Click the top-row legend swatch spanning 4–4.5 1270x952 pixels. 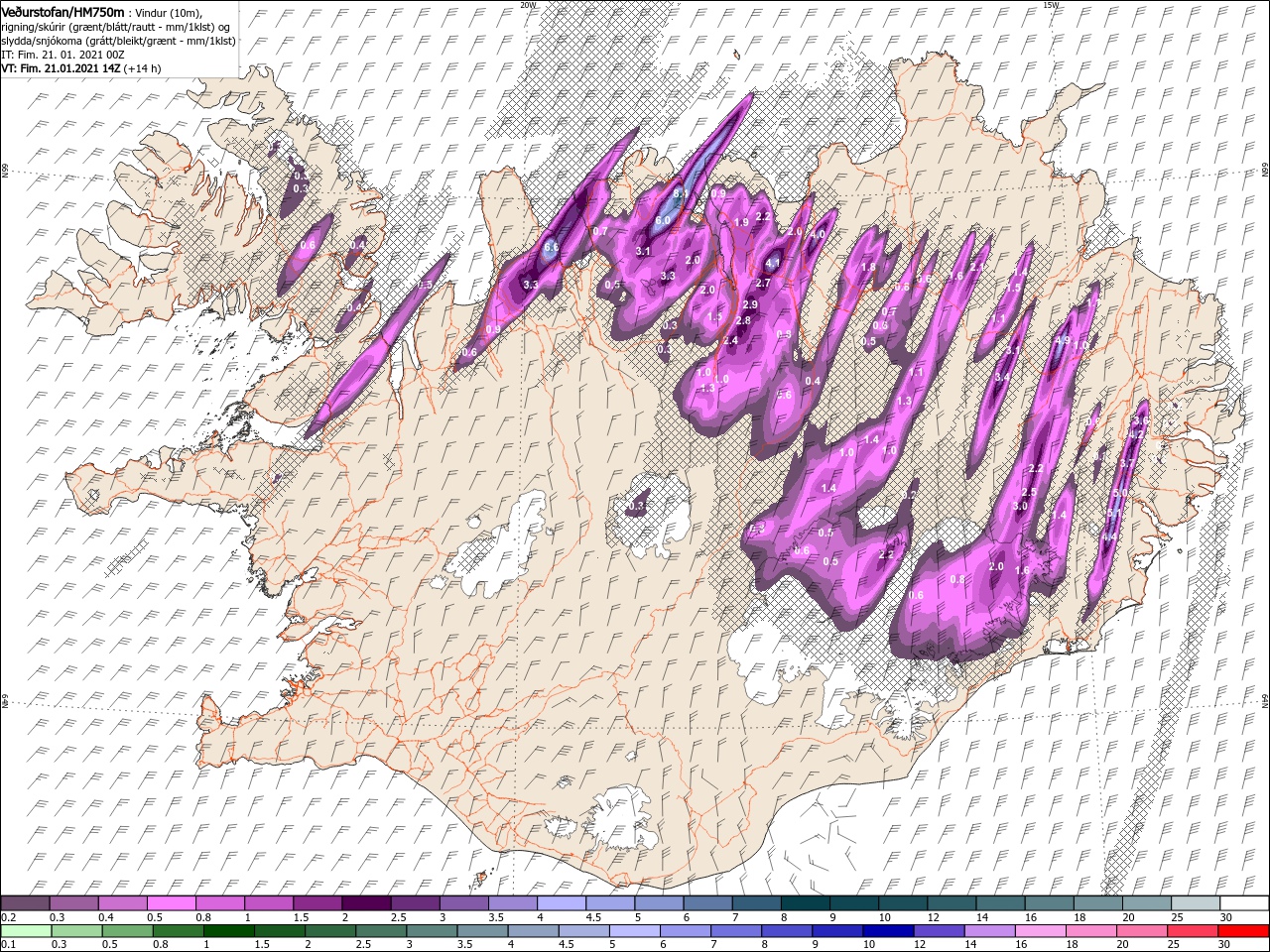(563, 903)
